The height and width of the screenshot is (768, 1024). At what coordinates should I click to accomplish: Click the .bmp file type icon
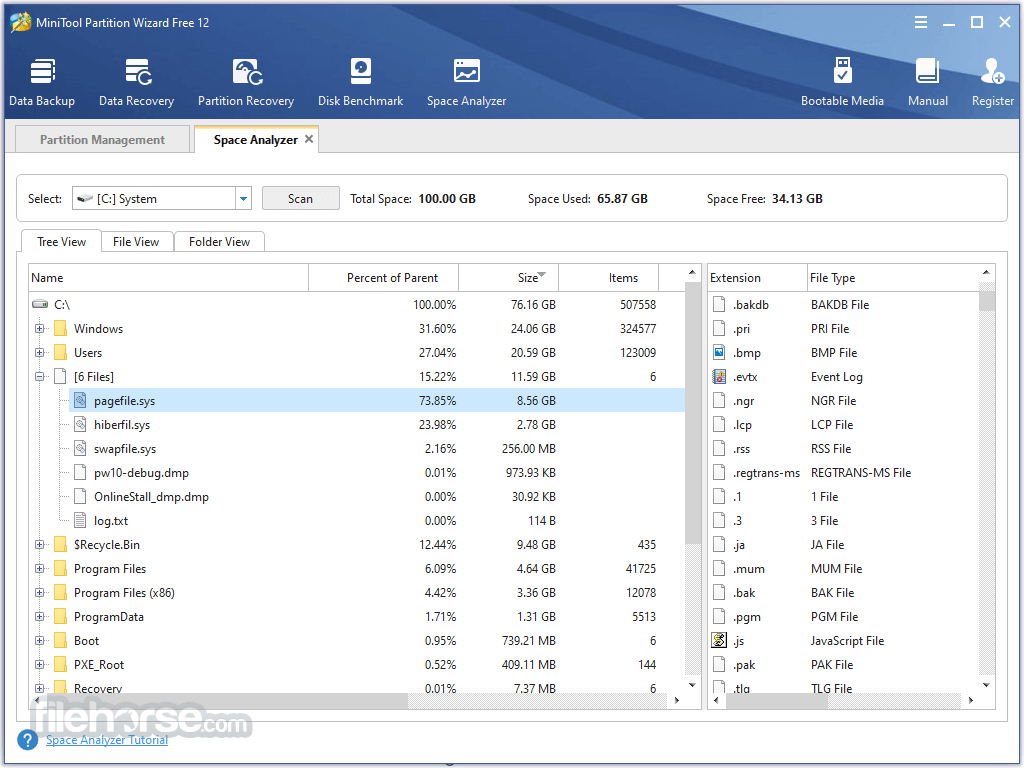tap(719, 353)
